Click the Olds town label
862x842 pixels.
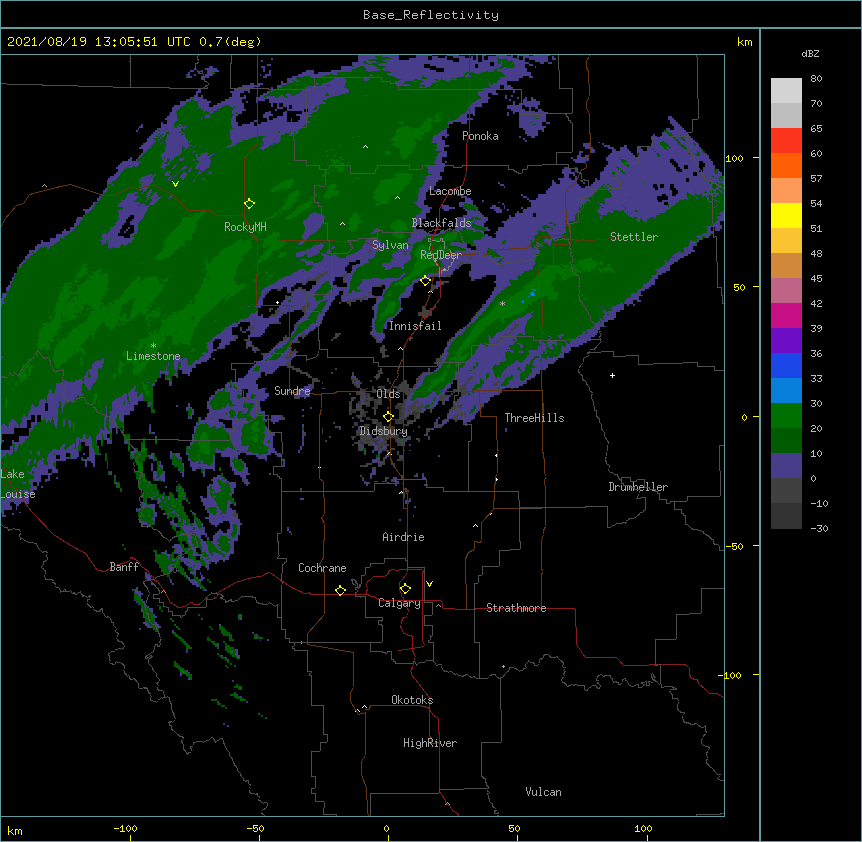click(x=388, y=394)
